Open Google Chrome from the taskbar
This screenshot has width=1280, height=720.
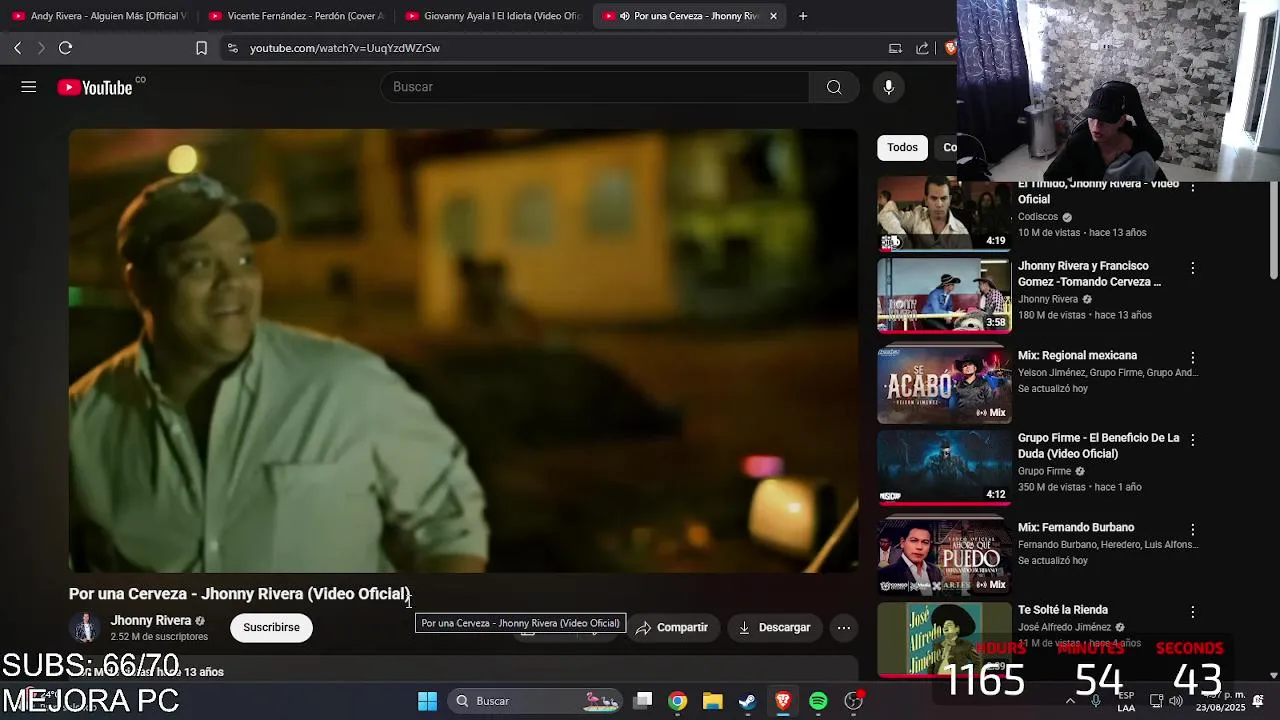tap(678, 701)
